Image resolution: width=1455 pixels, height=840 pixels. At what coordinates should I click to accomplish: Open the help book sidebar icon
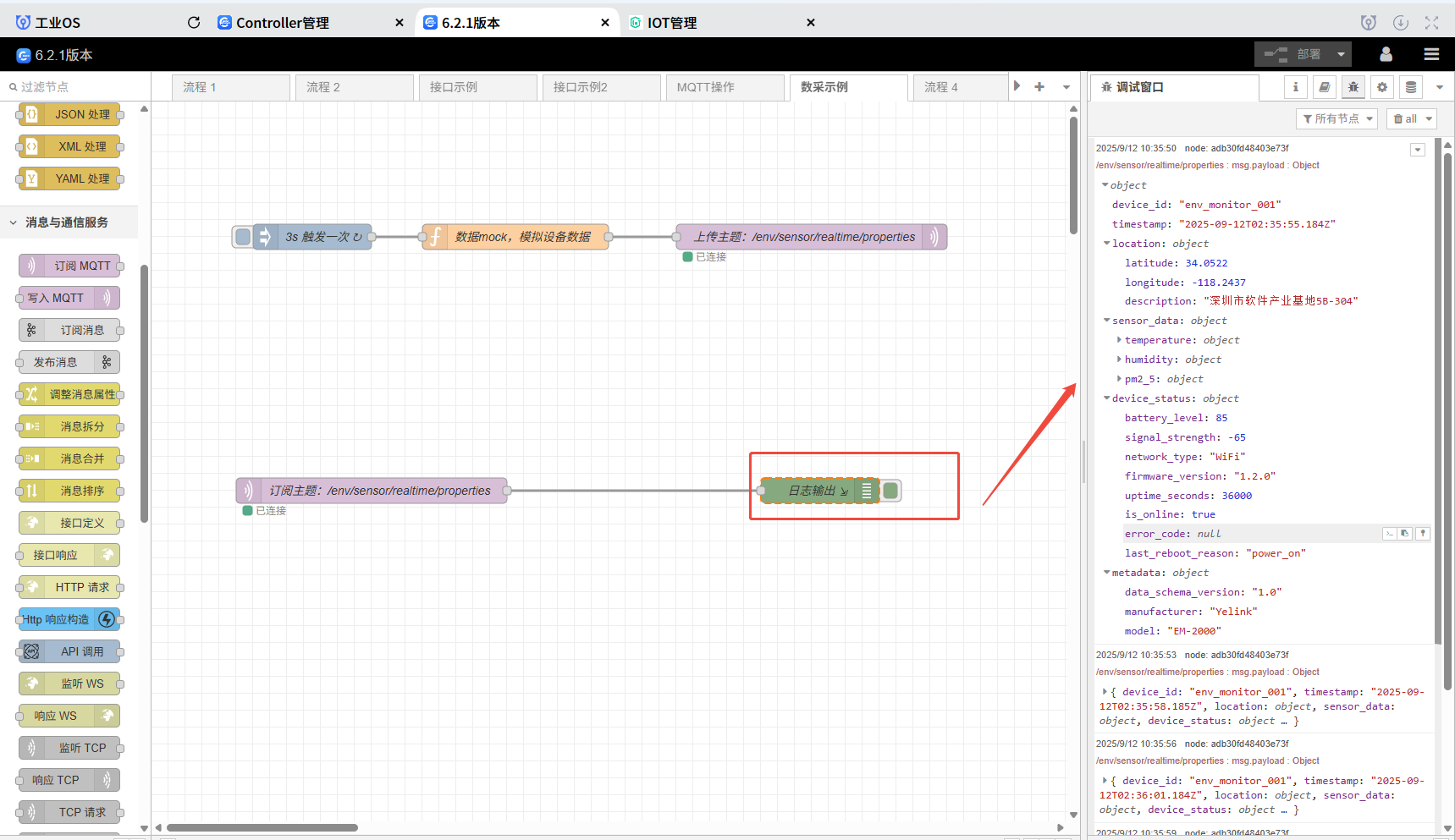1325,87
